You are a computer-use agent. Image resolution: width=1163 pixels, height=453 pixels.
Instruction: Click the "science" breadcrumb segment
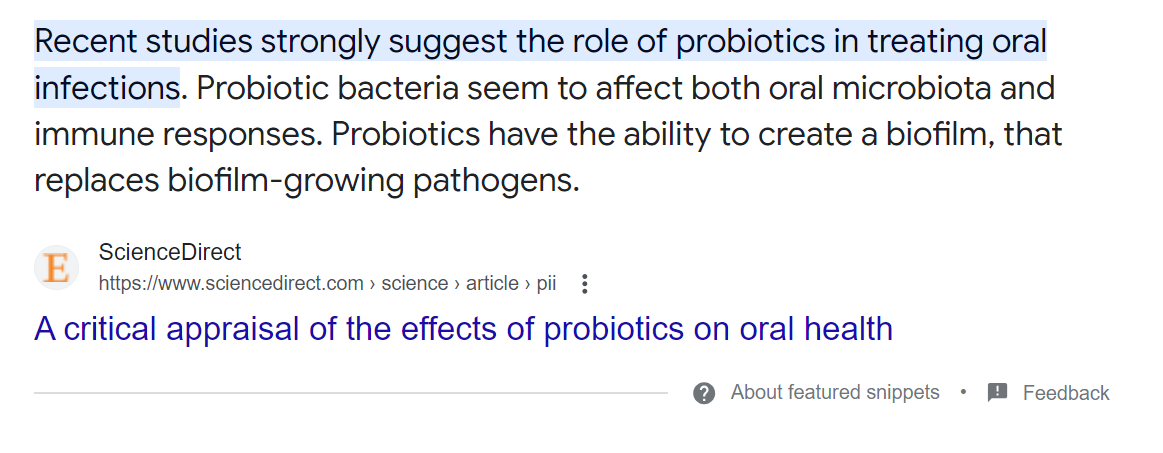415,284
